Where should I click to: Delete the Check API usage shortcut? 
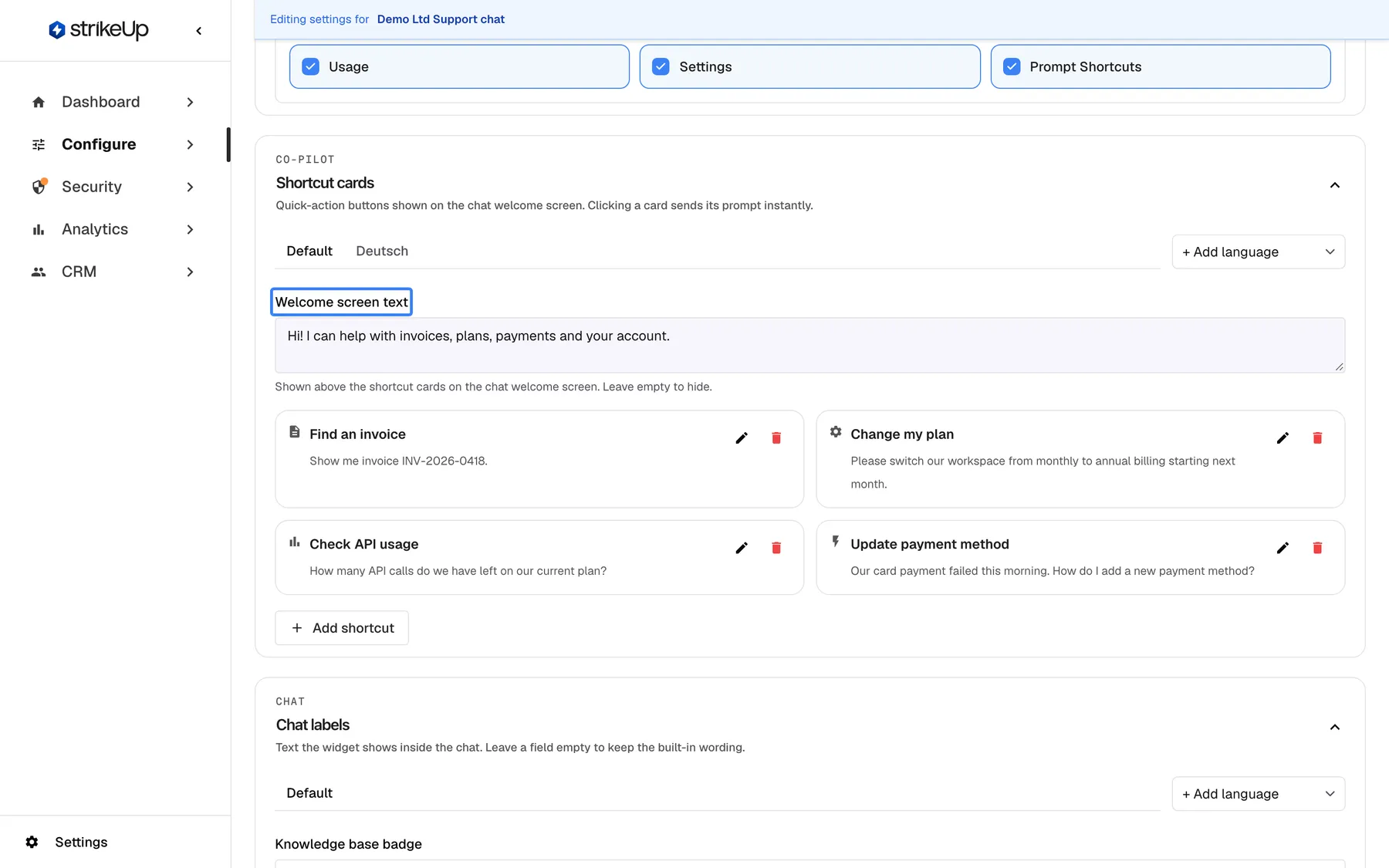tap(776, 548)
